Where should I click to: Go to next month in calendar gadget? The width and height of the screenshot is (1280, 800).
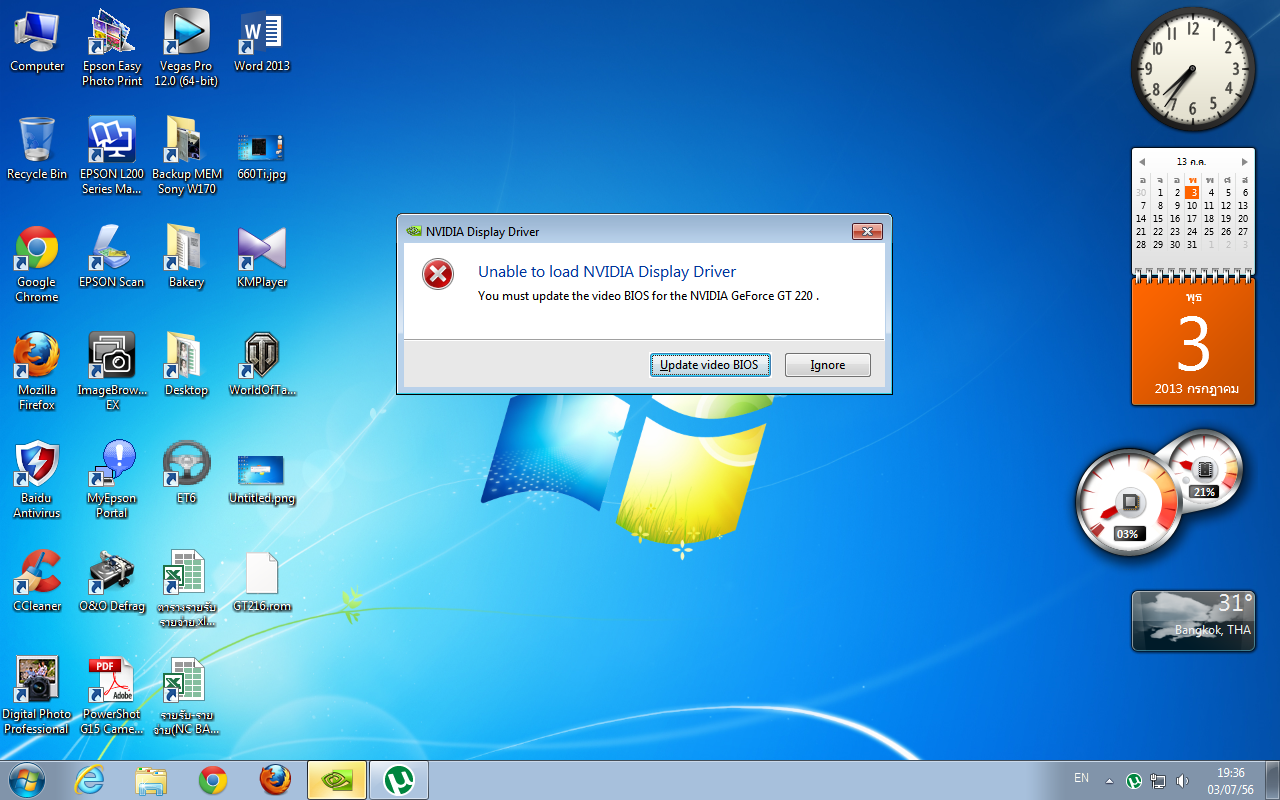pos(1244,162)
